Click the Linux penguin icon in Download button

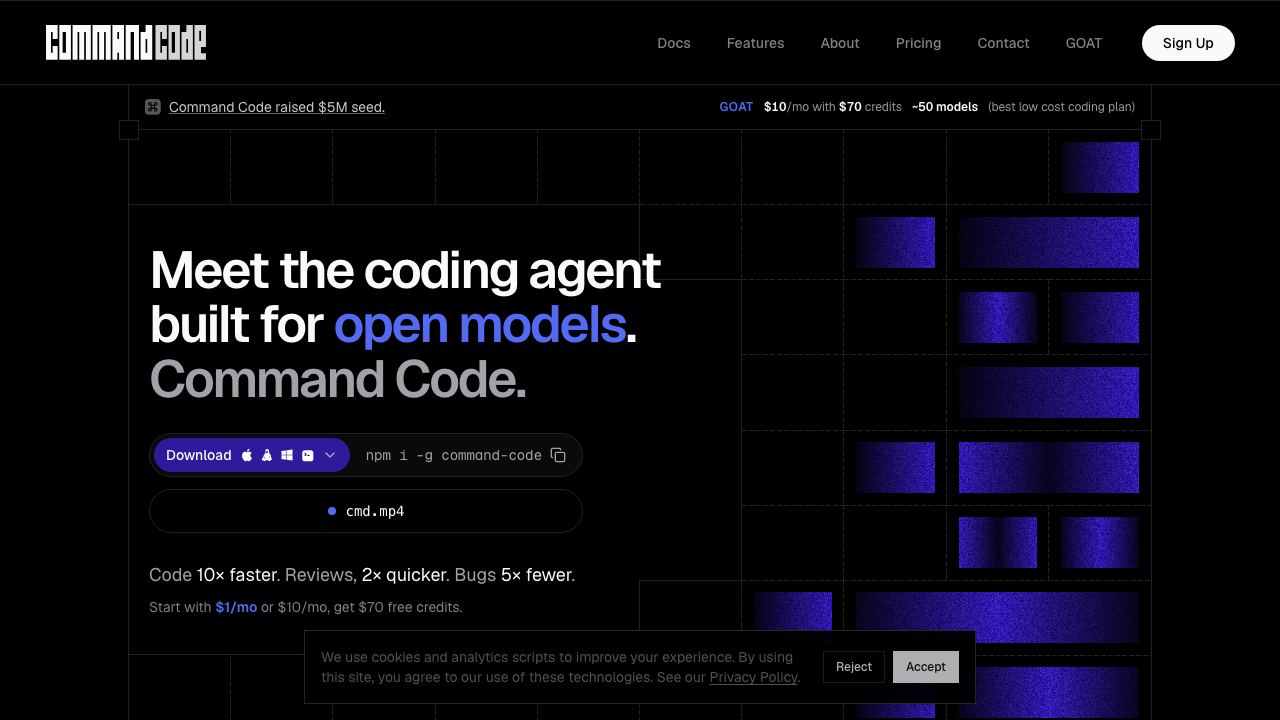click(x=267, y=455)
